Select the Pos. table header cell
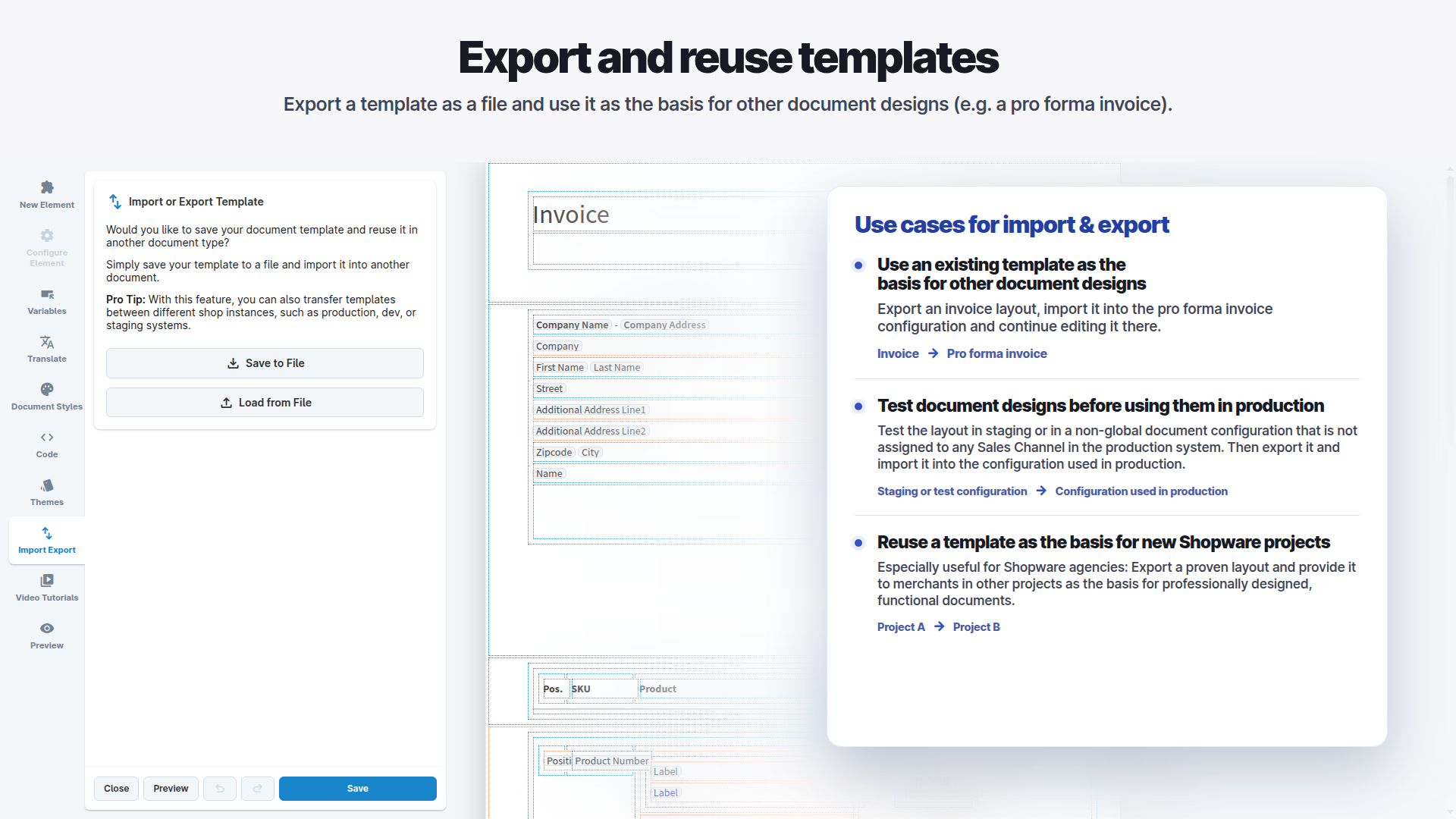This screenshot has height=819, width=1456. (x=553, y=689)
